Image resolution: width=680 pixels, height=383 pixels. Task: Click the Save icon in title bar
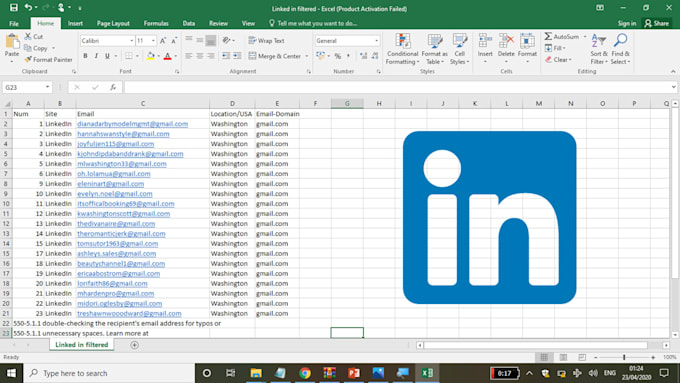(x=13, y=8)
